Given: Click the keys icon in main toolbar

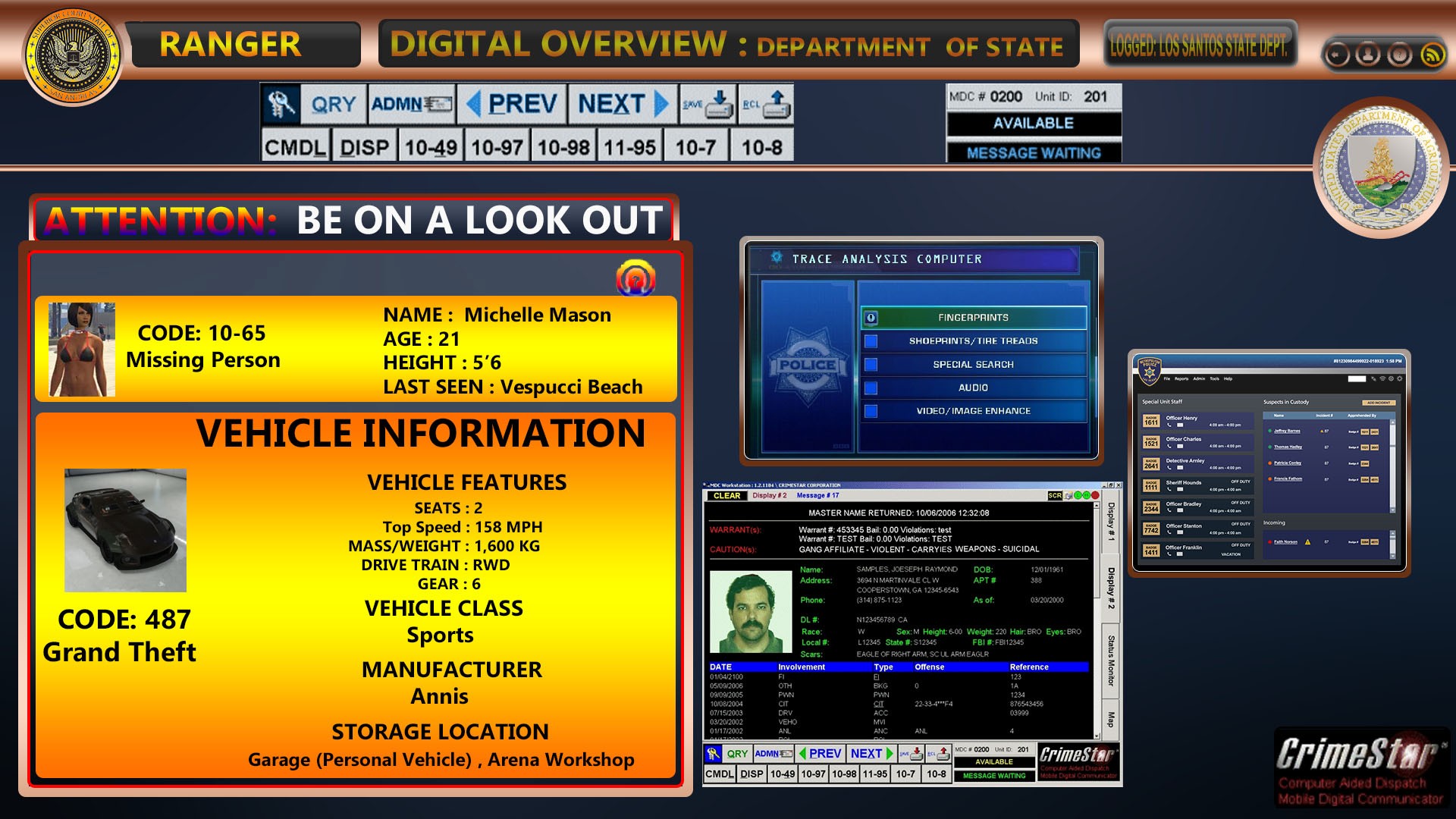Looking at the screenshot, I should click(281, 104).
